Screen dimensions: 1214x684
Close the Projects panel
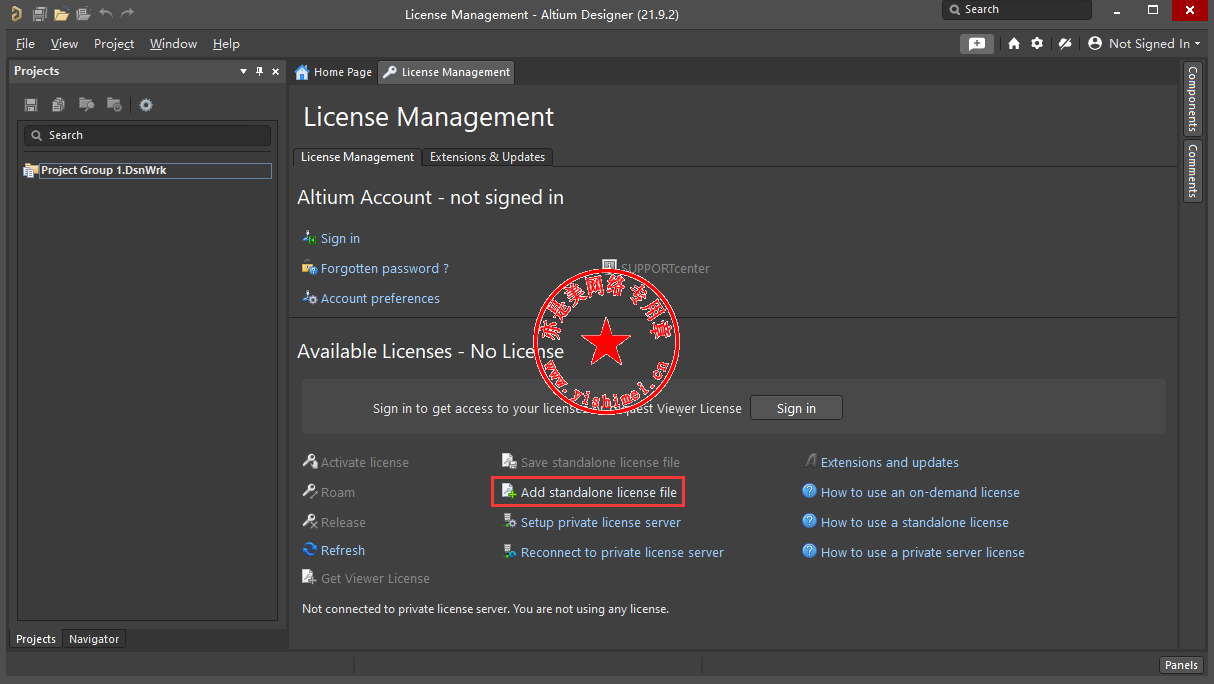click(275, 71)
